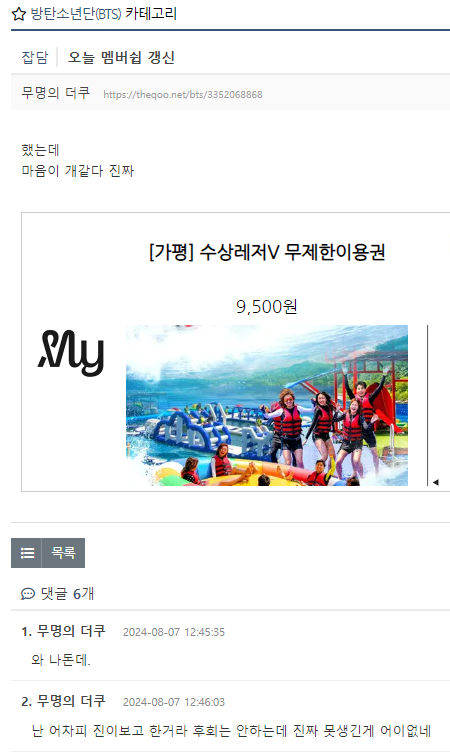
Task: Click the post author 무명의 더쿠
Action: (x=55, y=92)
